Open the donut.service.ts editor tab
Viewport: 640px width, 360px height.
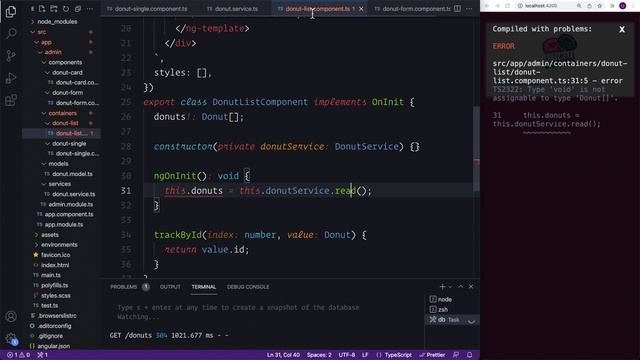click(x=236, y=9)
